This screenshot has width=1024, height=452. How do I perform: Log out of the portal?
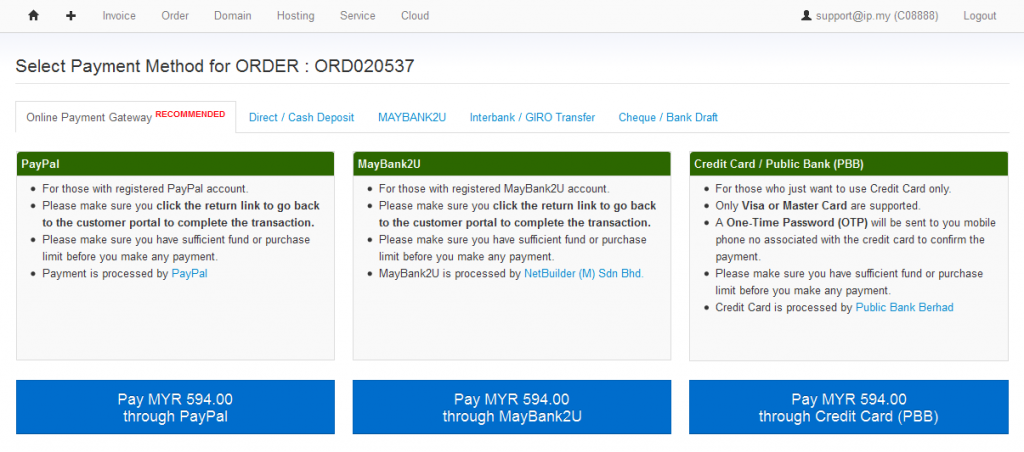(x=980, y=16)
